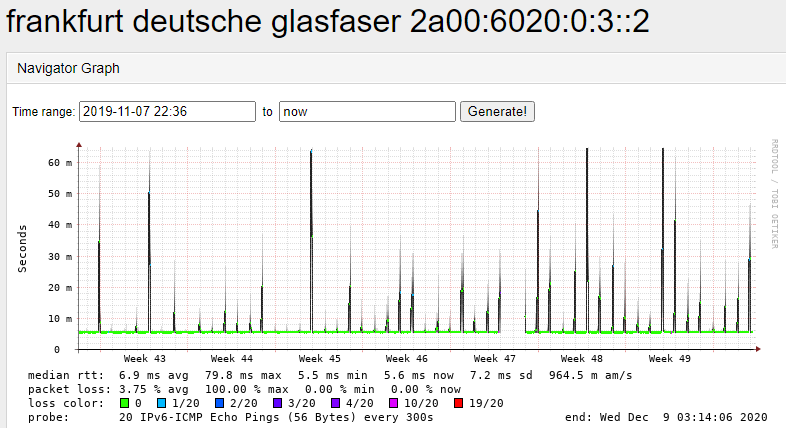Click the '50 m' y-axis label

[60, 194]
